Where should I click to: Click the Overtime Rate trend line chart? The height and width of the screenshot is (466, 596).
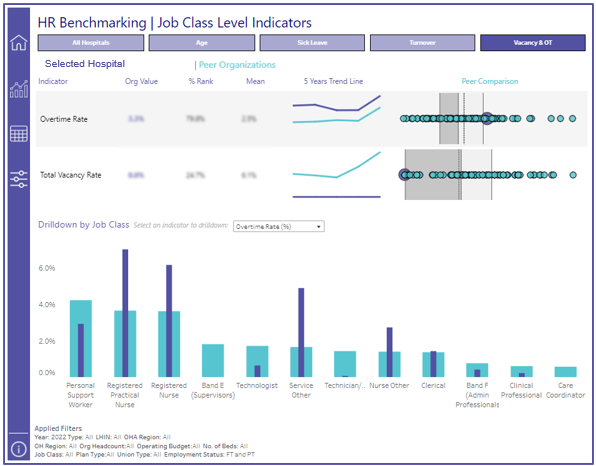point(336,109)
